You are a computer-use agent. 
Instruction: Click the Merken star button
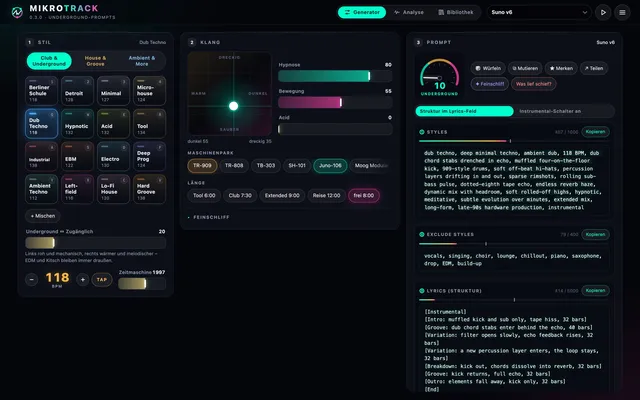561,68
